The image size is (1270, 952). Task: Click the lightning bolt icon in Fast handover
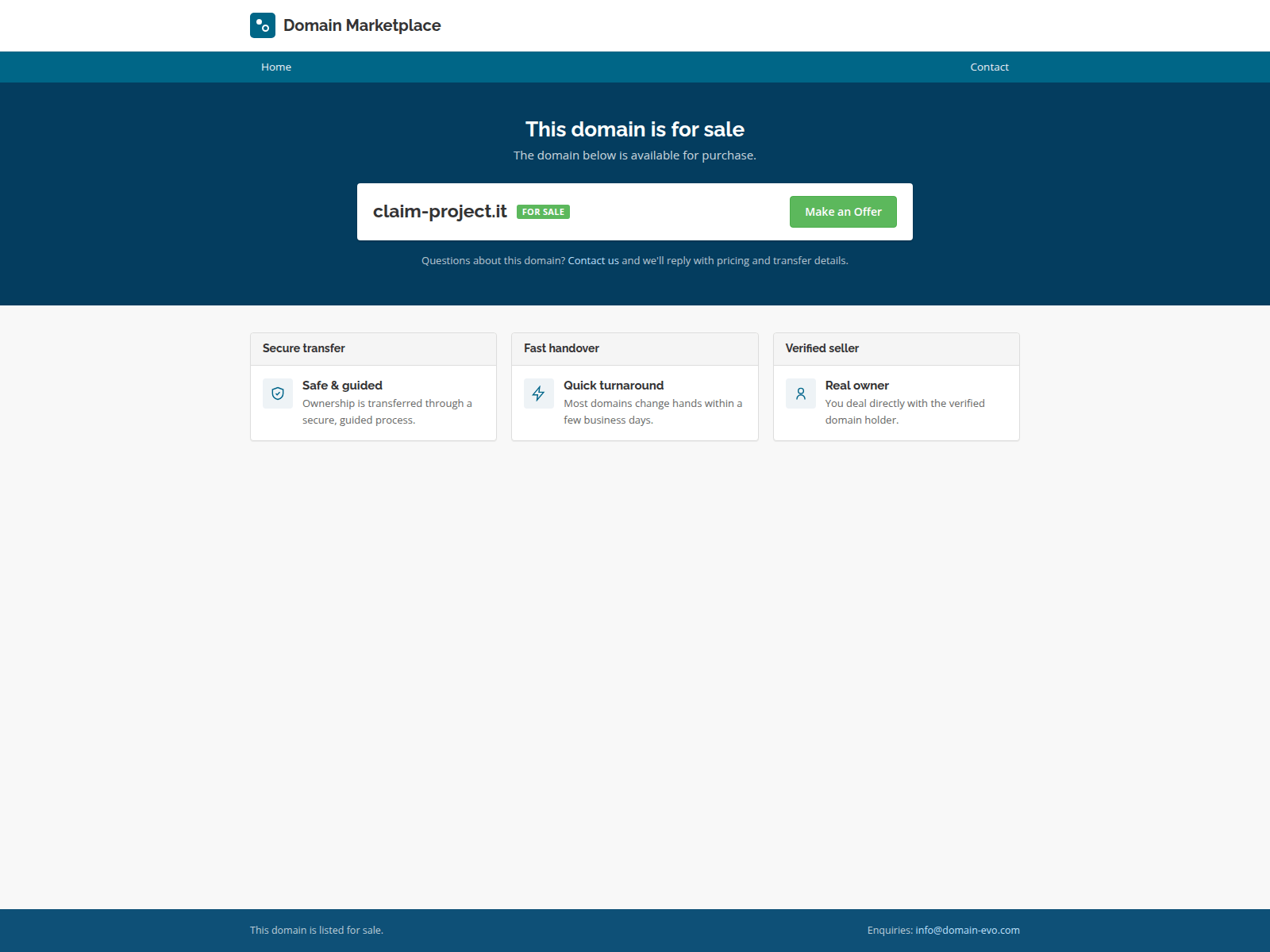tap(539, 393)
